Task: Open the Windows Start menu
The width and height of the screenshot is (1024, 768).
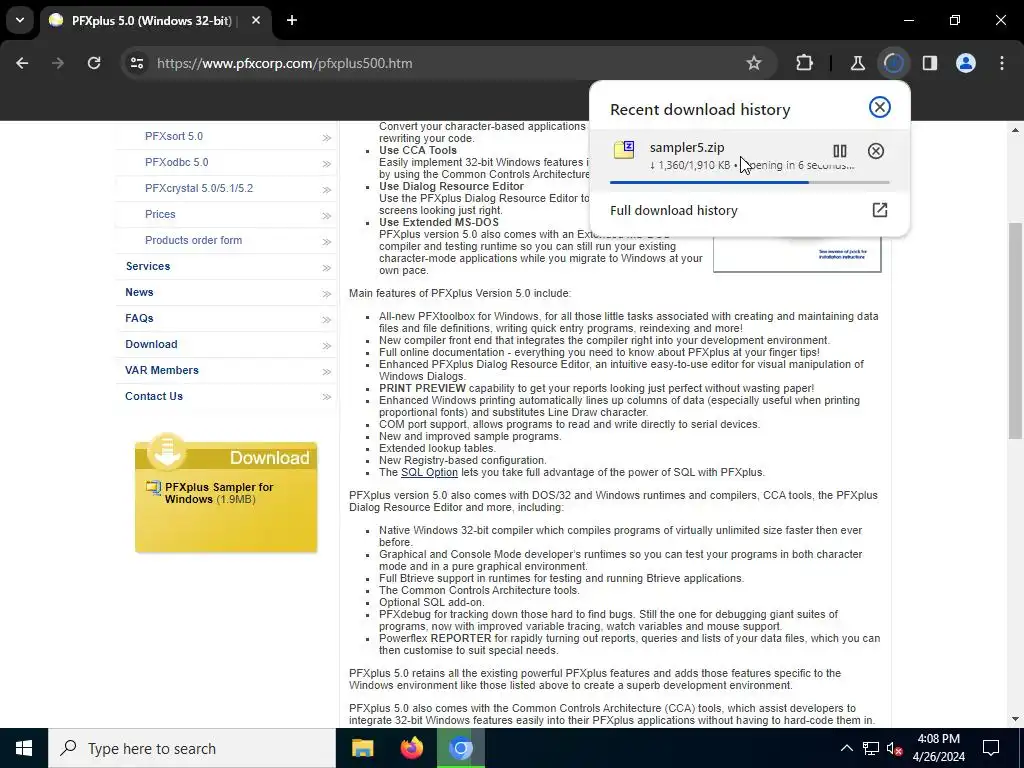Action: 24,748
